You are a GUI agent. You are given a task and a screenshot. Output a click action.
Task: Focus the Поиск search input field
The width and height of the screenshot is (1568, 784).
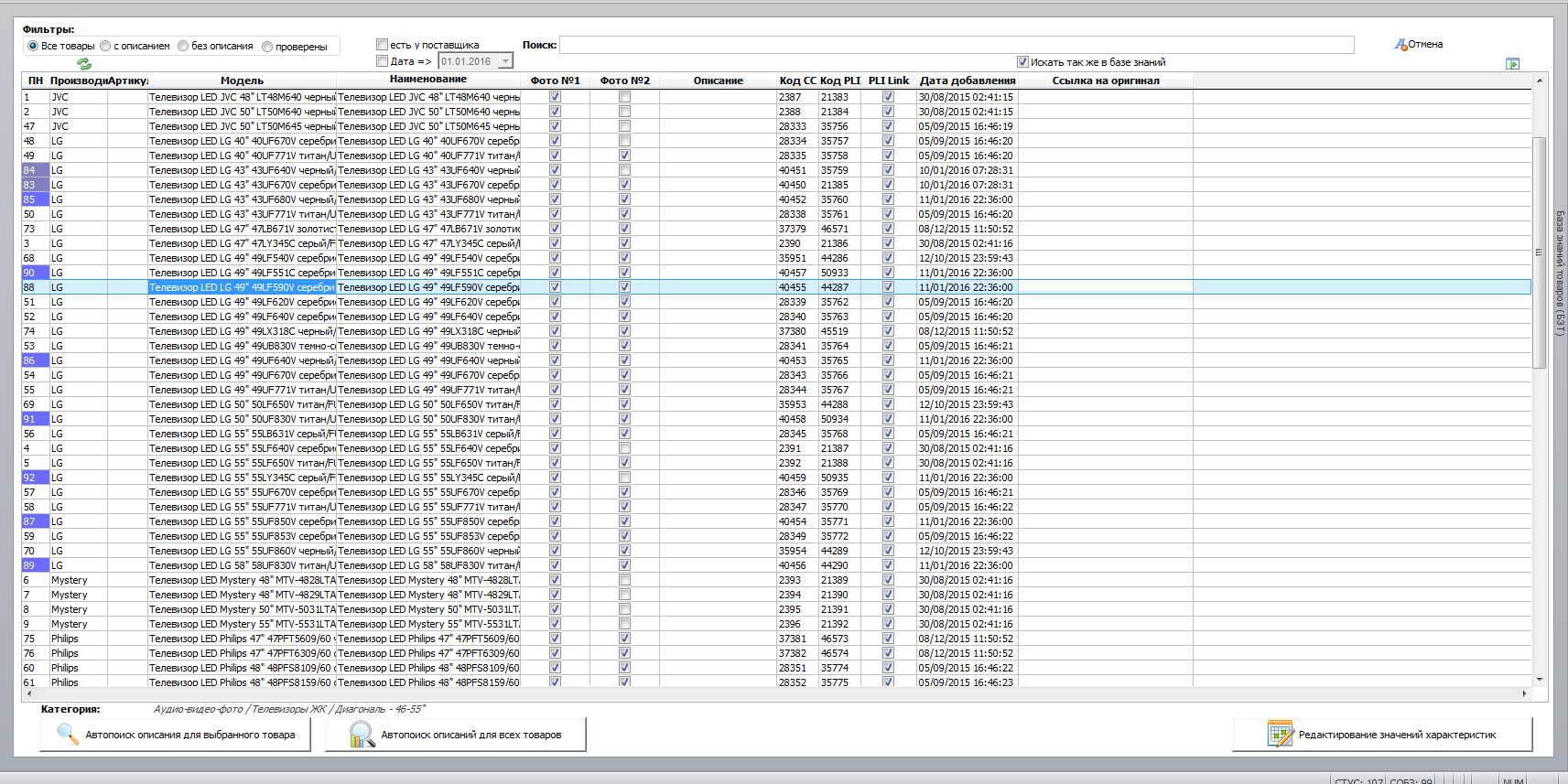(957, 45)
